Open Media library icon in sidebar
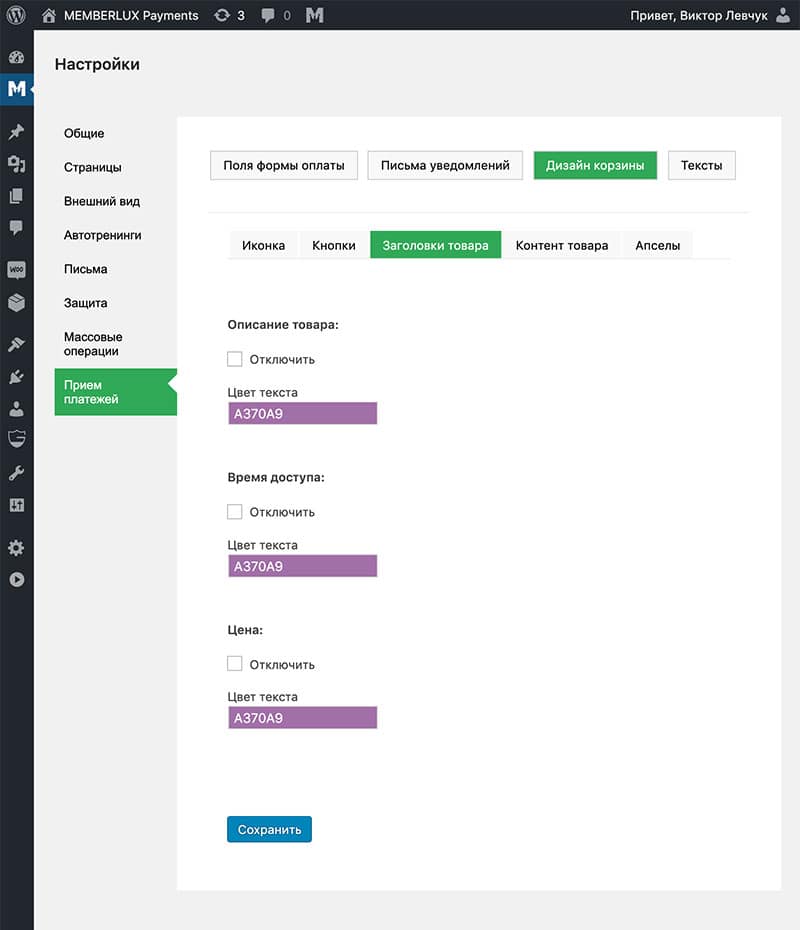Image resolution: width=800 pixels, height=930 pixels. coord(16,164)
